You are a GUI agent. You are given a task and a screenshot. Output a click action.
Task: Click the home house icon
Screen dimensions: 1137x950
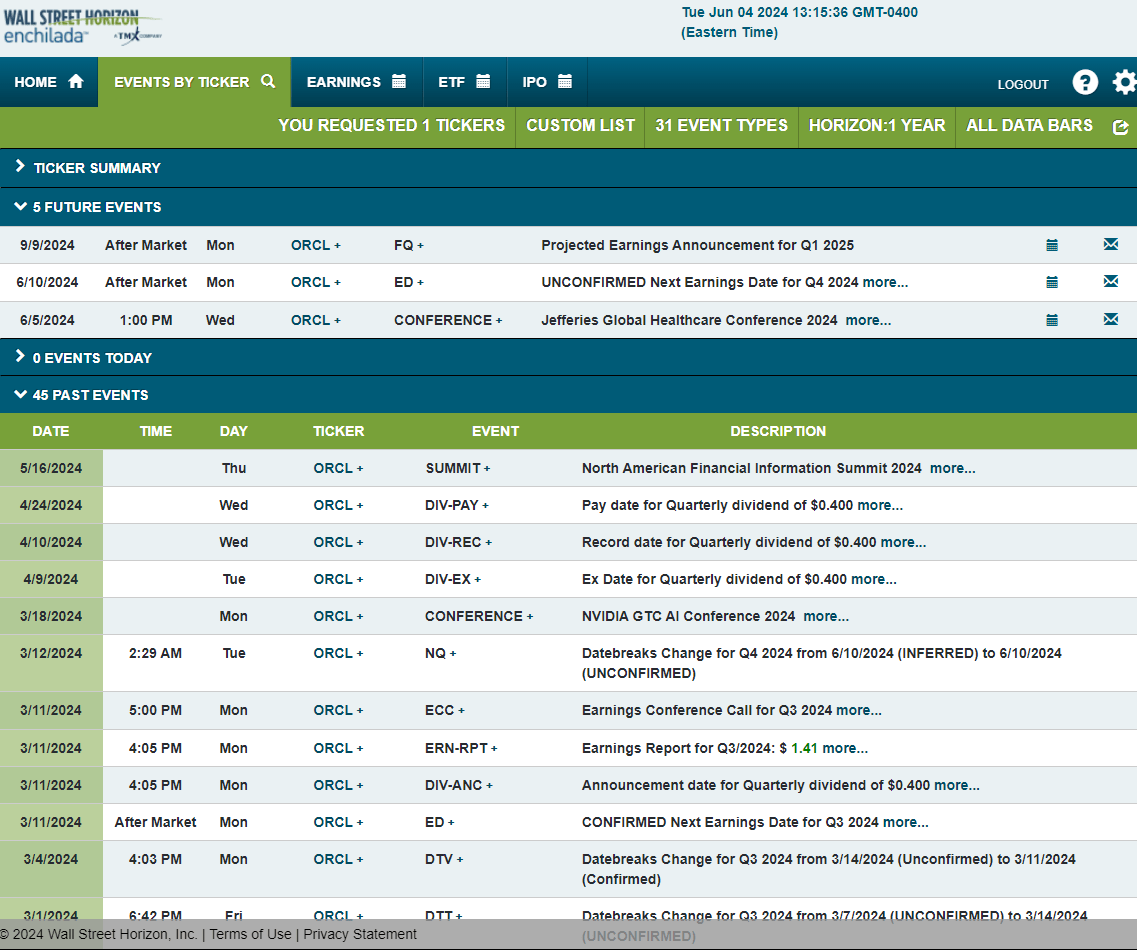click(x=76, y=82)
